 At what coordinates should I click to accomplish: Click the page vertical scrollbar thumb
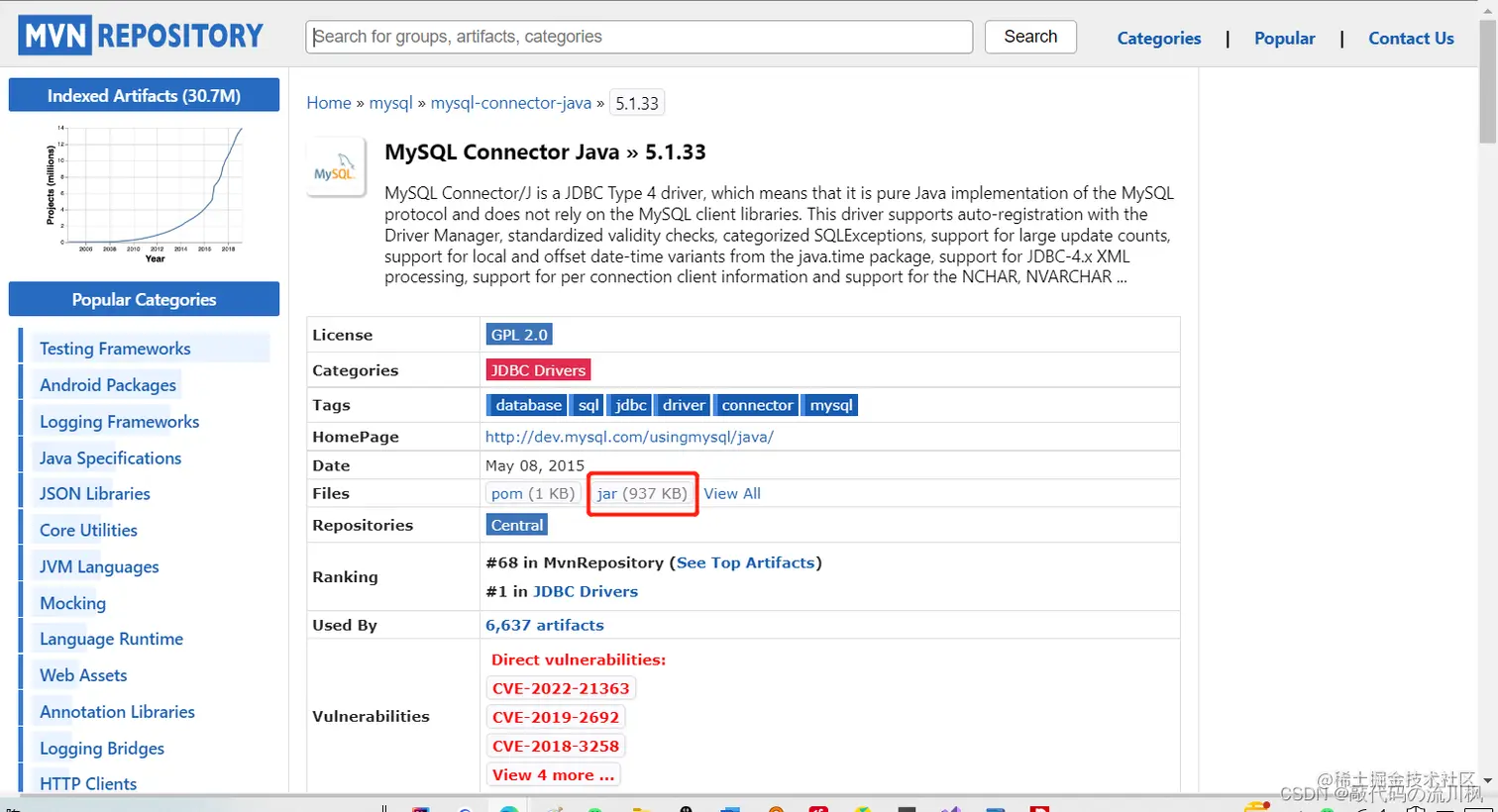pyautogui.click(x=1488, y=81)
